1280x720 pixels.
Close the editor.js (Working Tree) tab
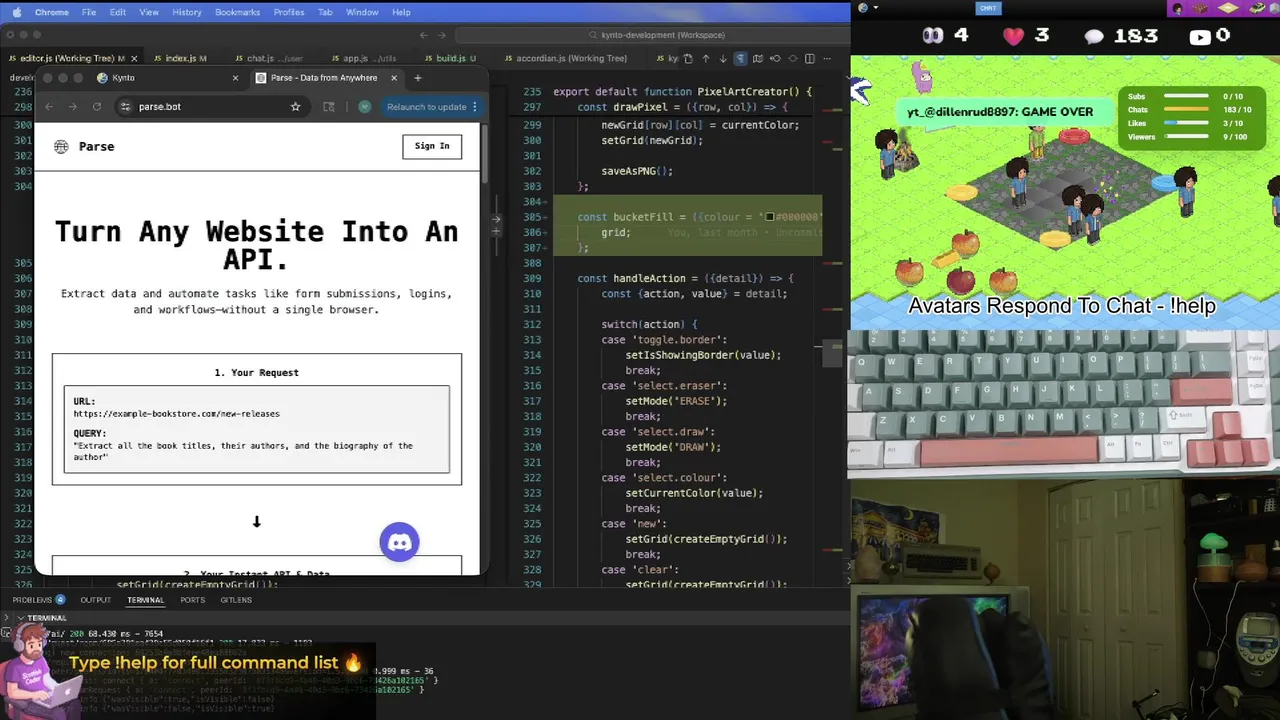133,58
